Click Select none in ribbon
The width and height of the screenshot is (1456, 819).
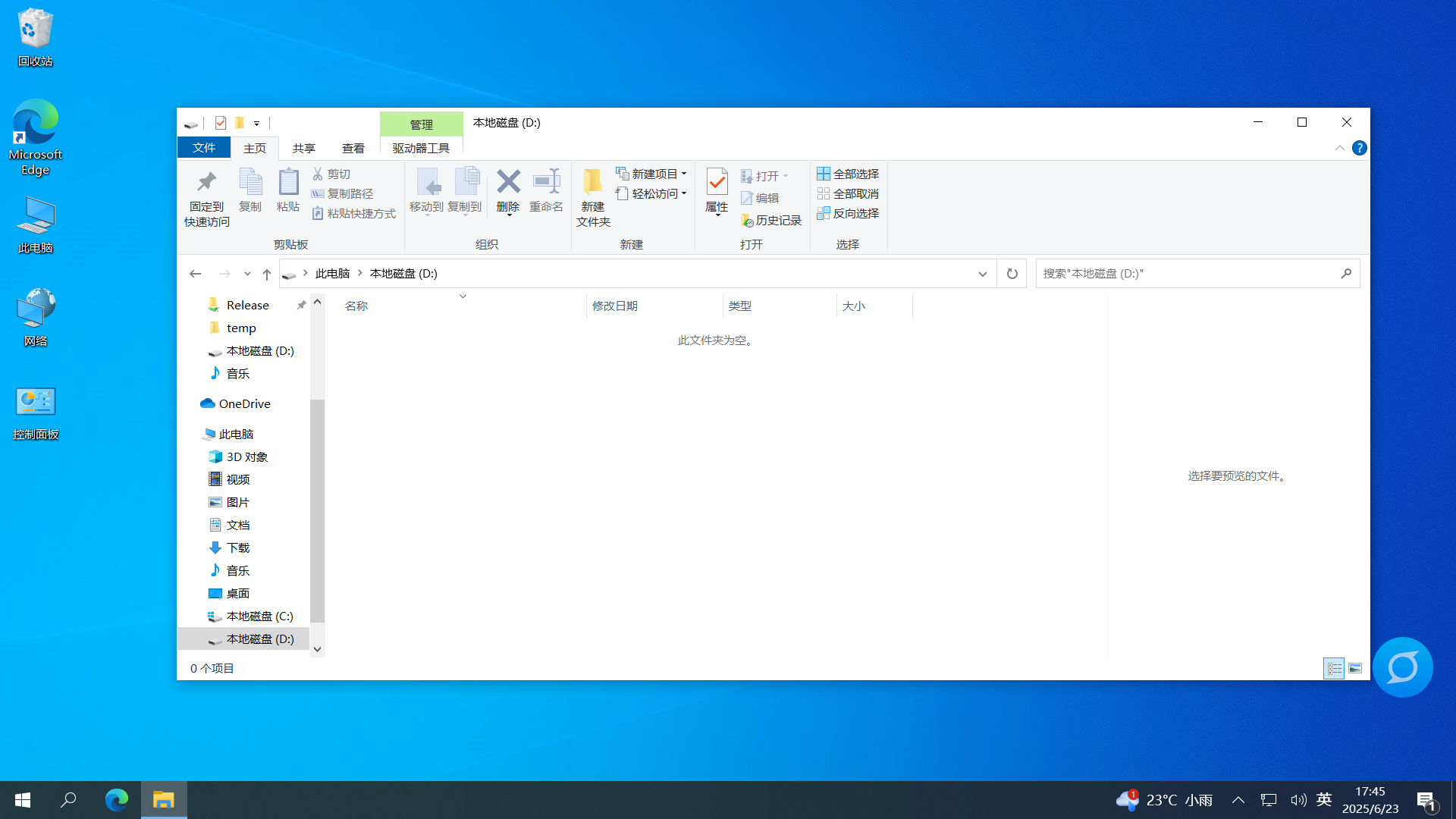848,194
